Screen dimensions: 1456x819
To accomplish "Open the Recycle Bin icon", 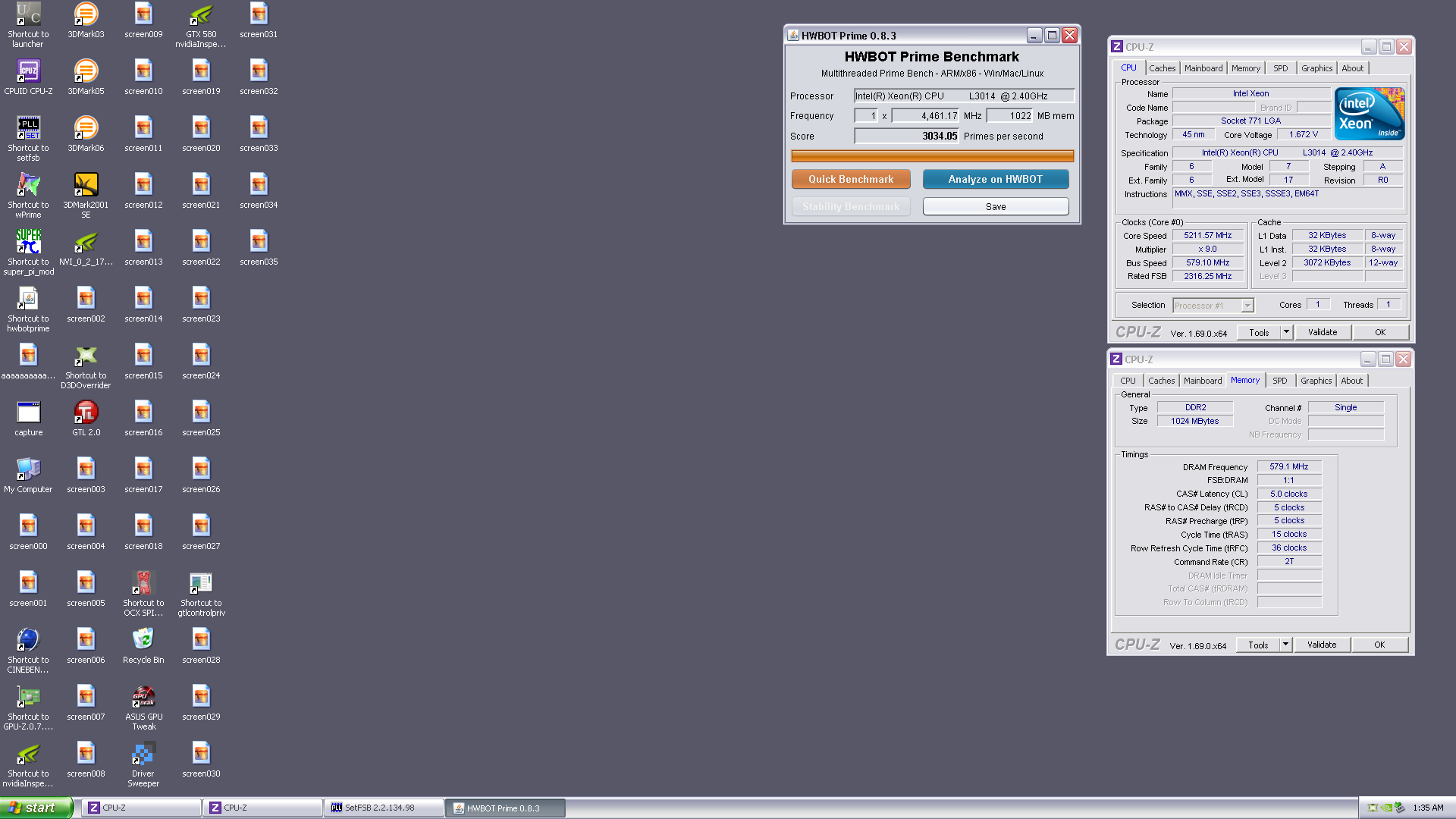I will pos(143,645).
